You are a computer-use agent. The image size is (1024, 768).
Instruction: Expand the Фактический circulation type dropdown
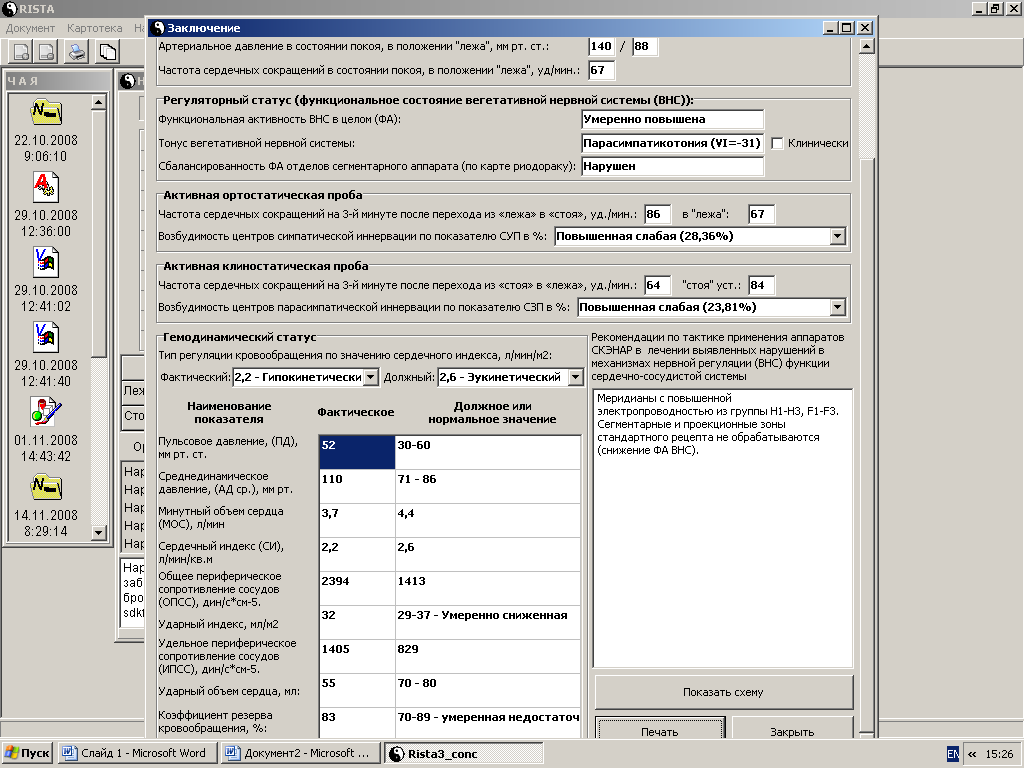(x=370, y=377)
